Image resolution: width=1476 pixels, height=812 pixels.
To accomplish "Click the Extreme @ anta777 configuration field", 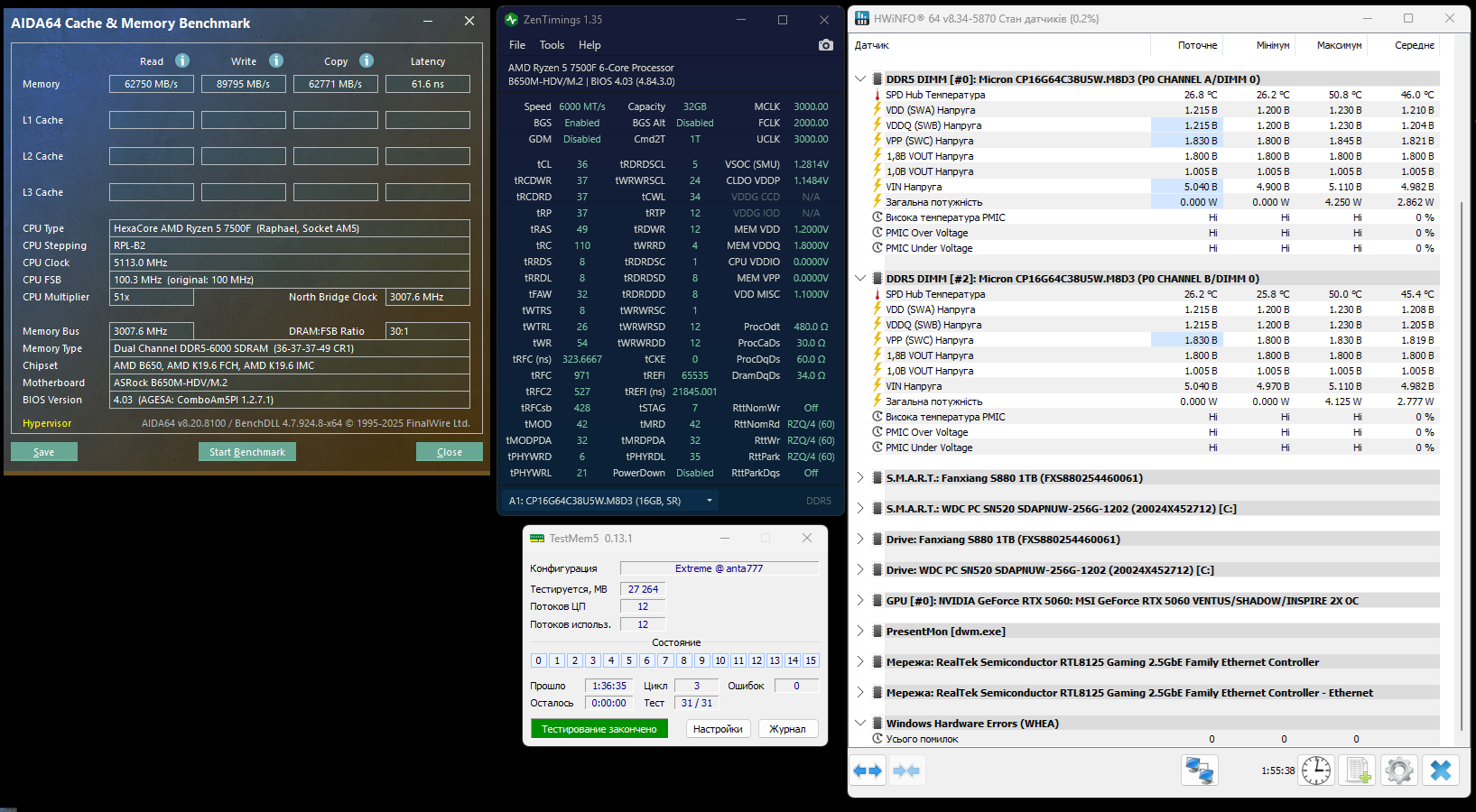I will click(719, 568).
